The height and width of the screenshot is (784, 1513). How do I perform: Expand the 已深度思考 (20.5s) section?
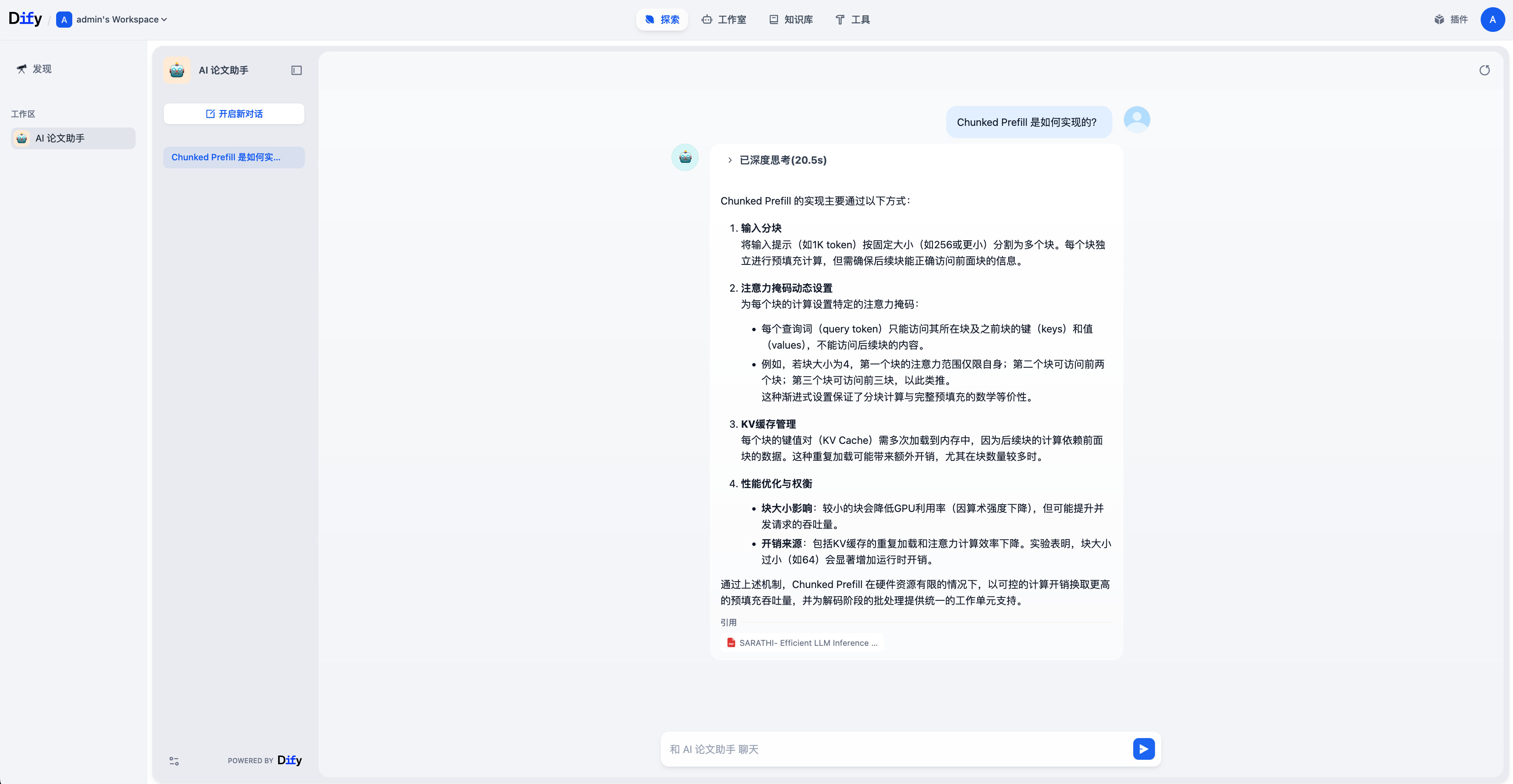tap(776, 160)
